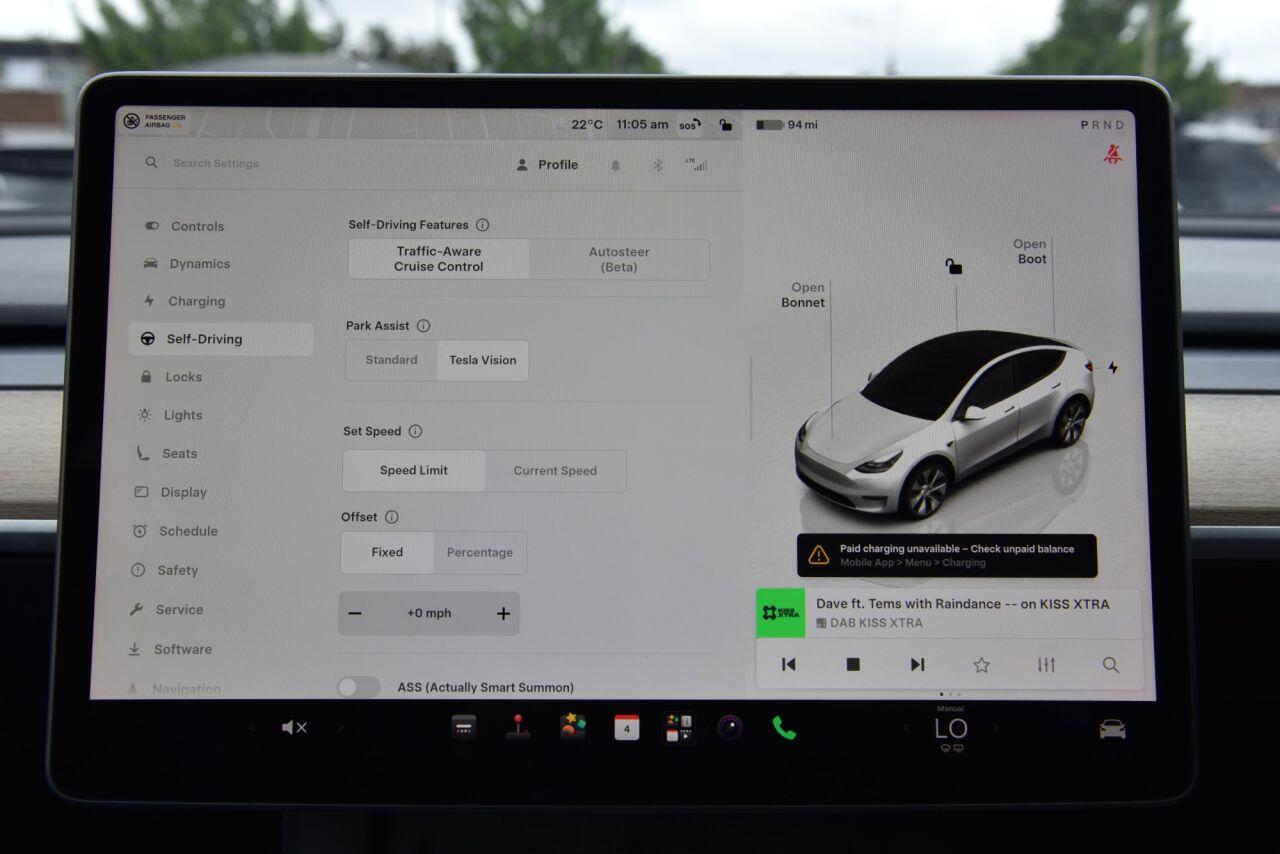Open Safety settings
Screen dimensions: 1280x854
tap(165, 570)
